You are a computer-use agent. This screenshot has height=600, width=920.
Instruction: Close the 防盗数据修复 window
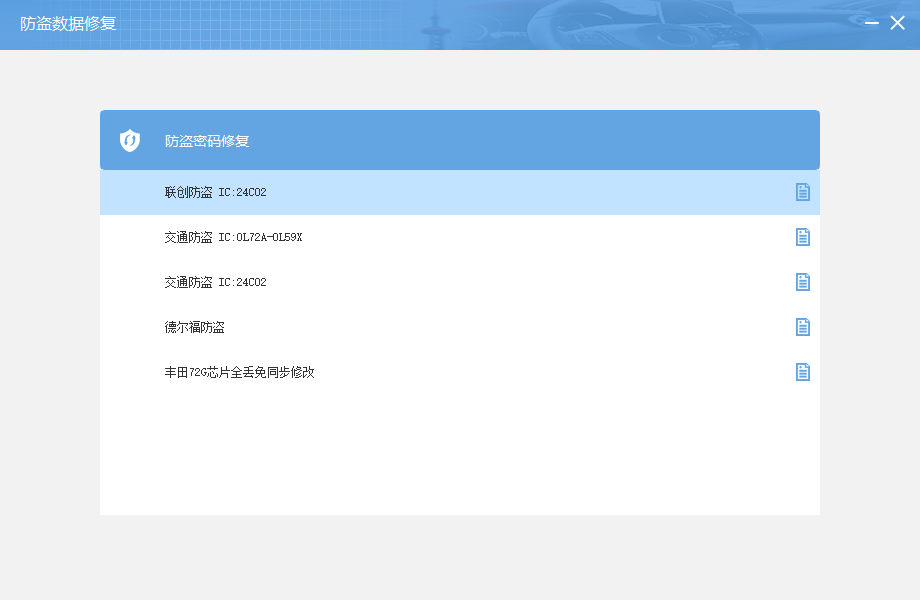897,23
